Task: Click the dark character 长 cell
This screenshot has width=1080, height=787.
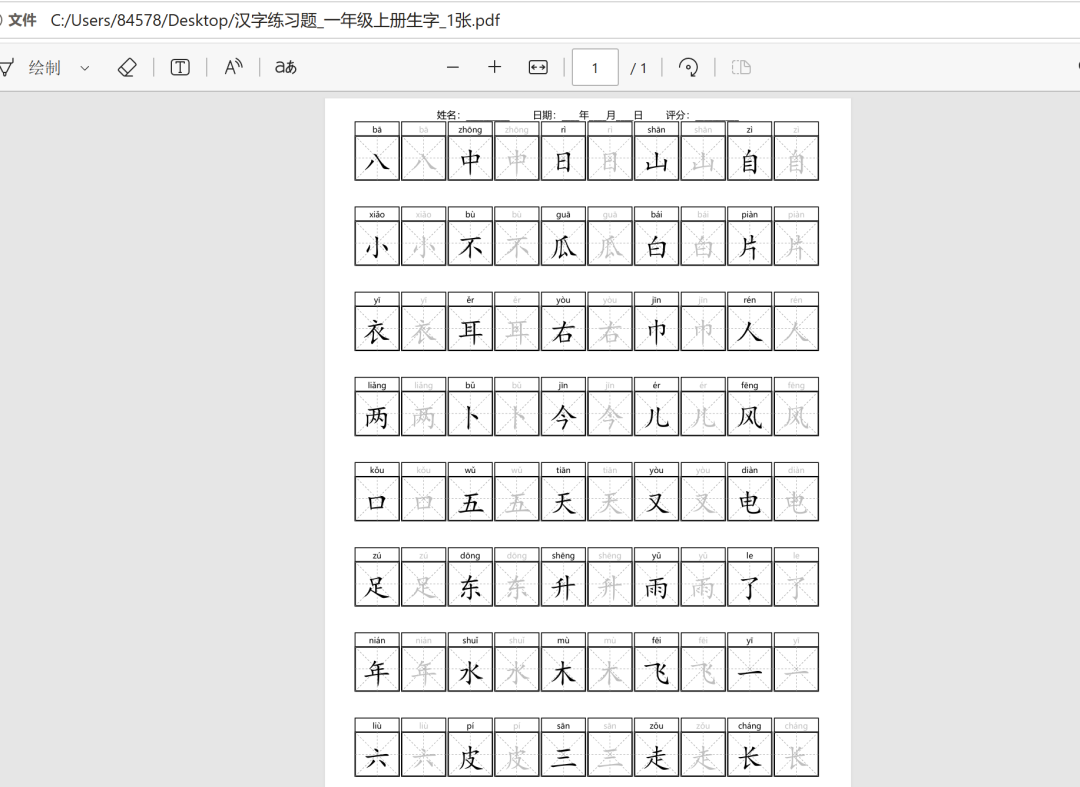Action: tap(749, 755)
